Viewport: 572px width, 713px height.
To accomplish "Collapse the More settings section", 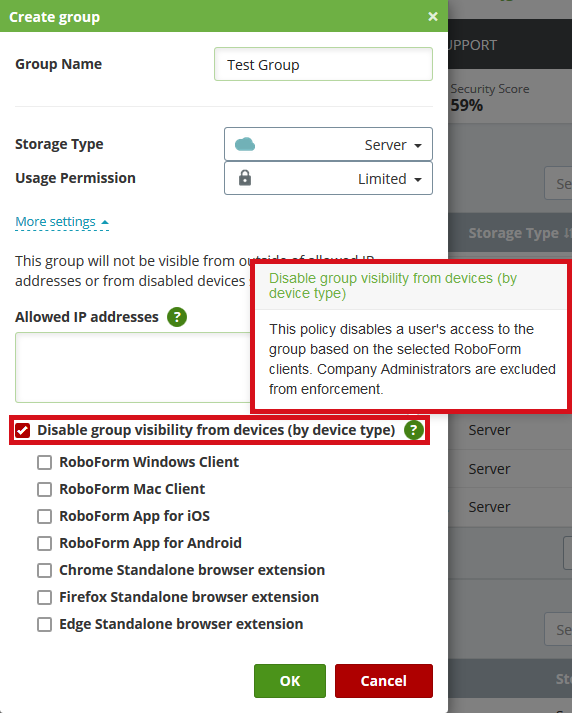I will click(x=62, y=222).
